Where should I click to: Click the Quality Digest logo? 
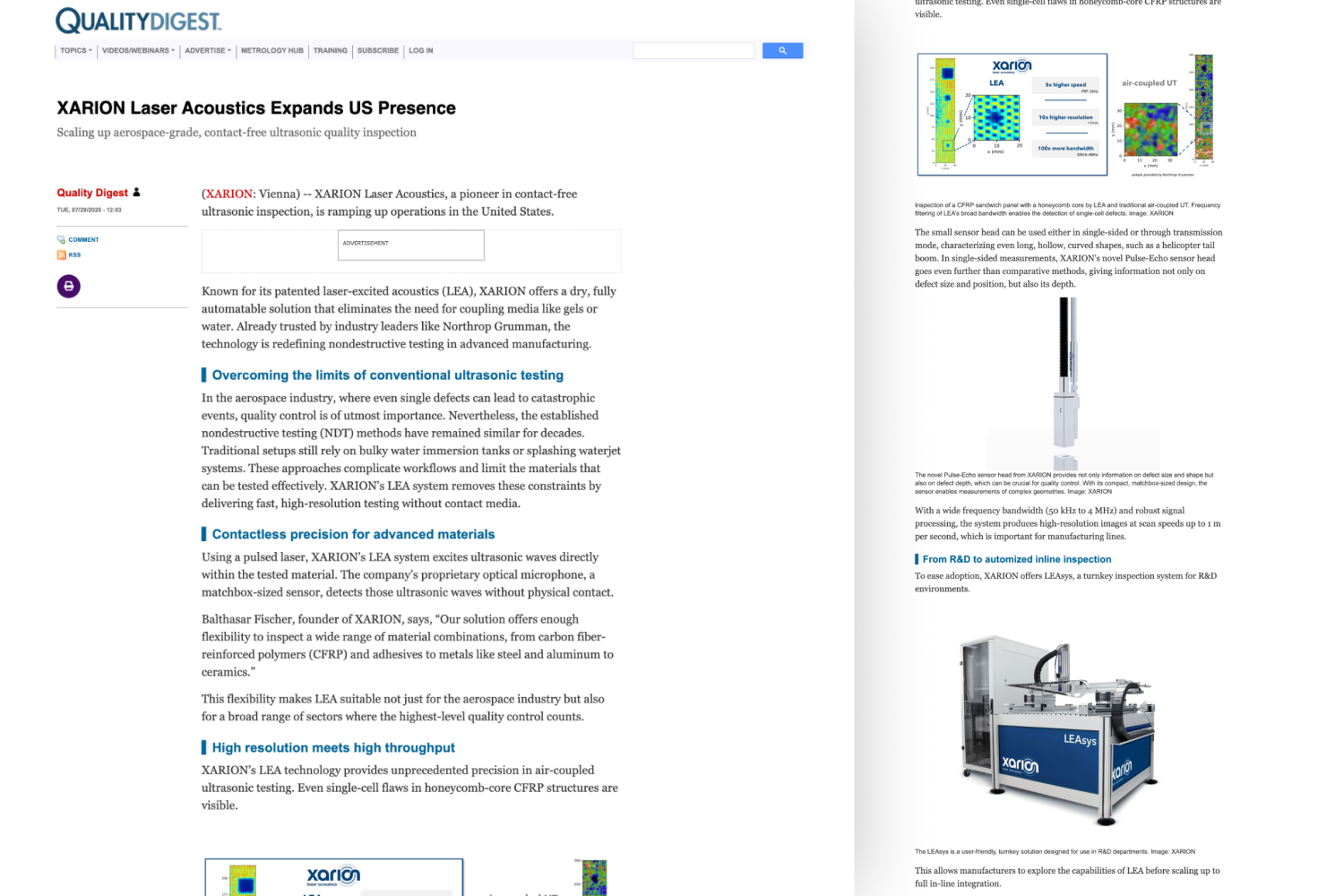[x=138, y=20]
